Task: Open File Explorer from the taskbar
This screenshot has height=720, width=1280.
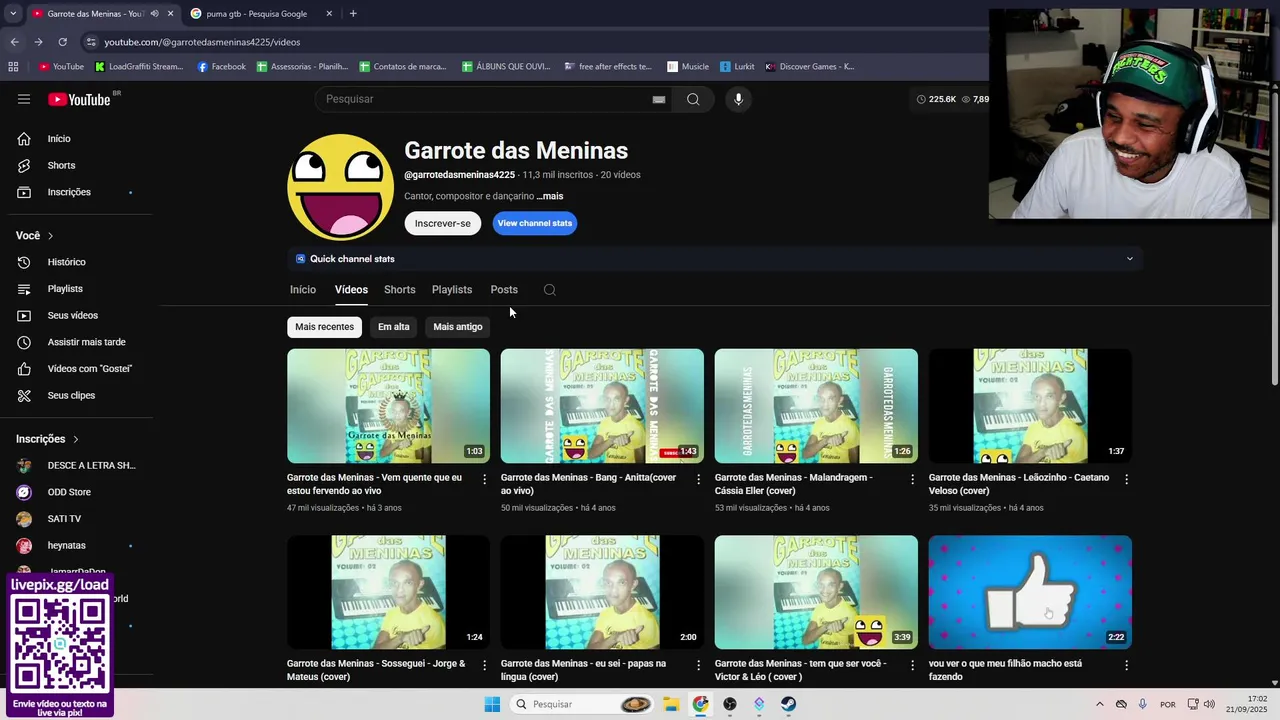Action: (671, 704)
